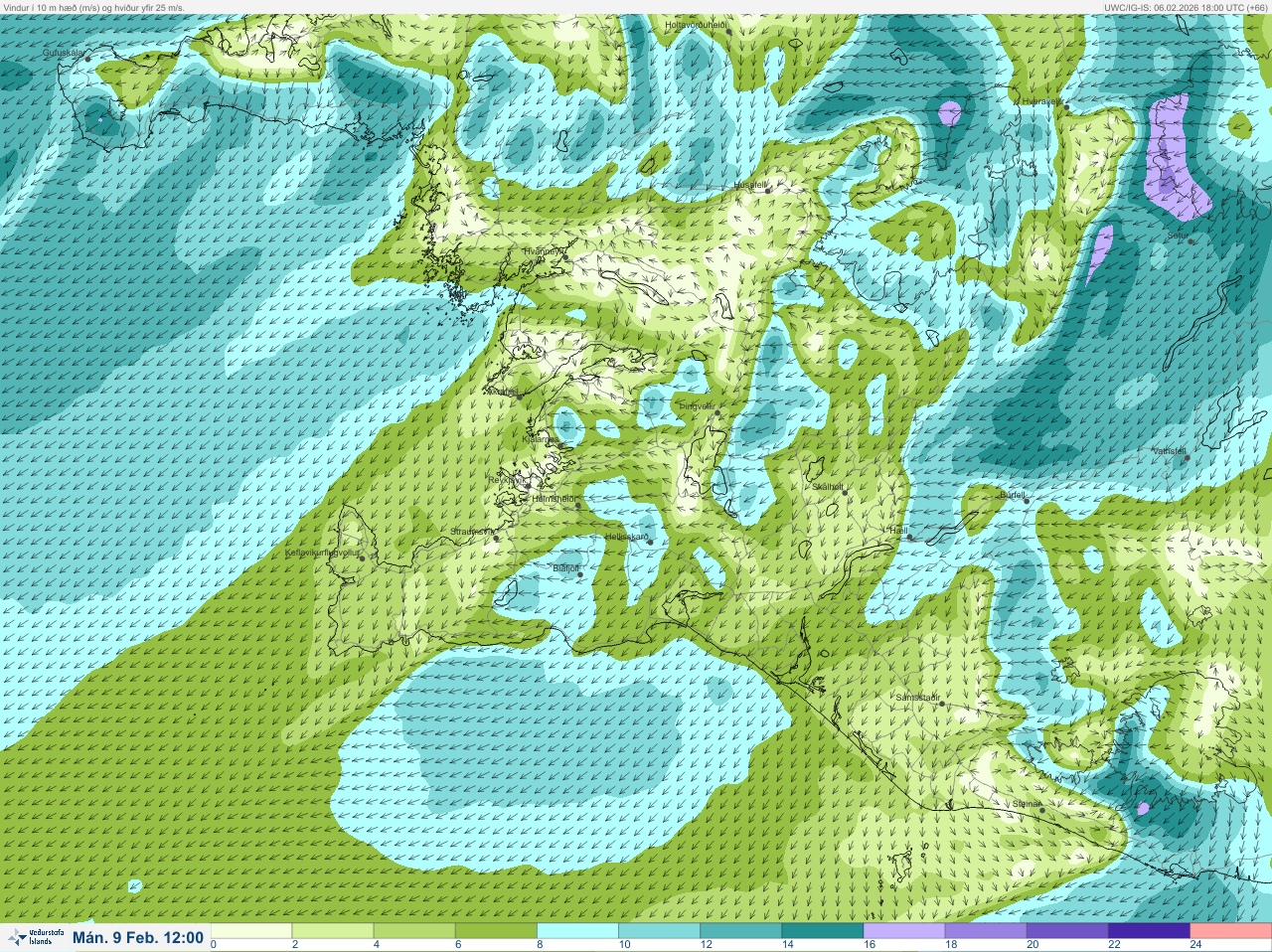The width and height of the screenshot is (1272, 952).
Task: Click the UWC/IG-IS model run info text
Action: coord(1186,7)
